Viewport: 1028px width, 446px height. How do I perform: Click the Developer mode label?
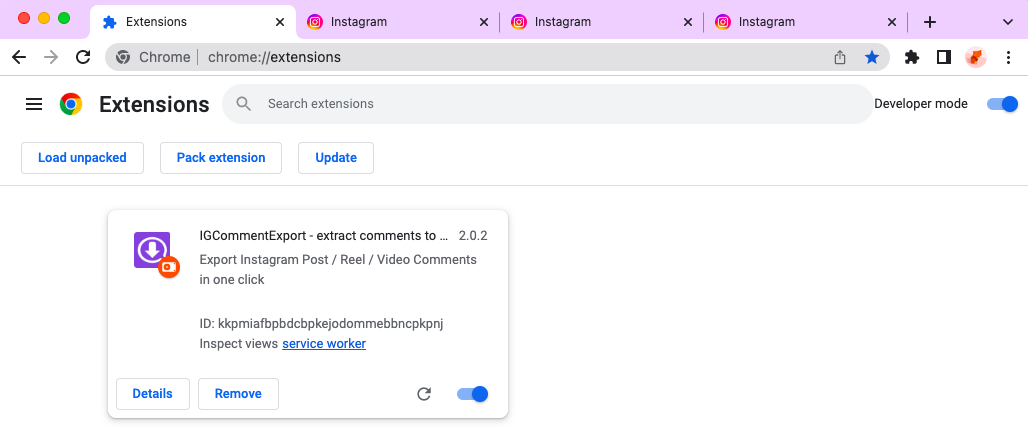pos(920,104)
